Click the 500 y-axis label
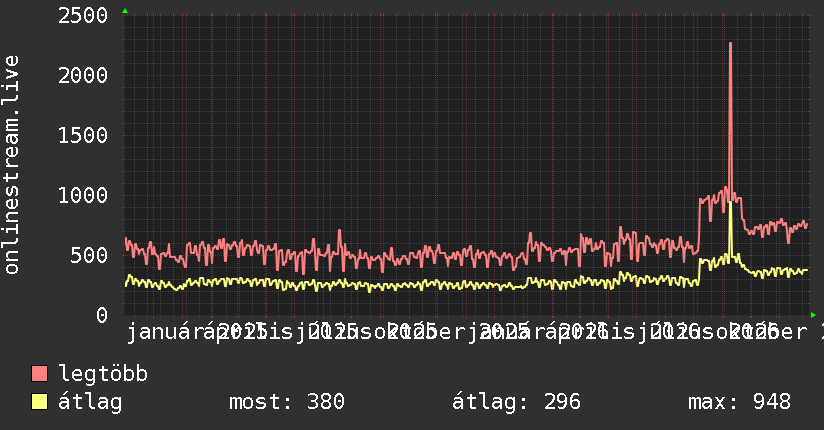824x430 pixels. tap(89, 255)
